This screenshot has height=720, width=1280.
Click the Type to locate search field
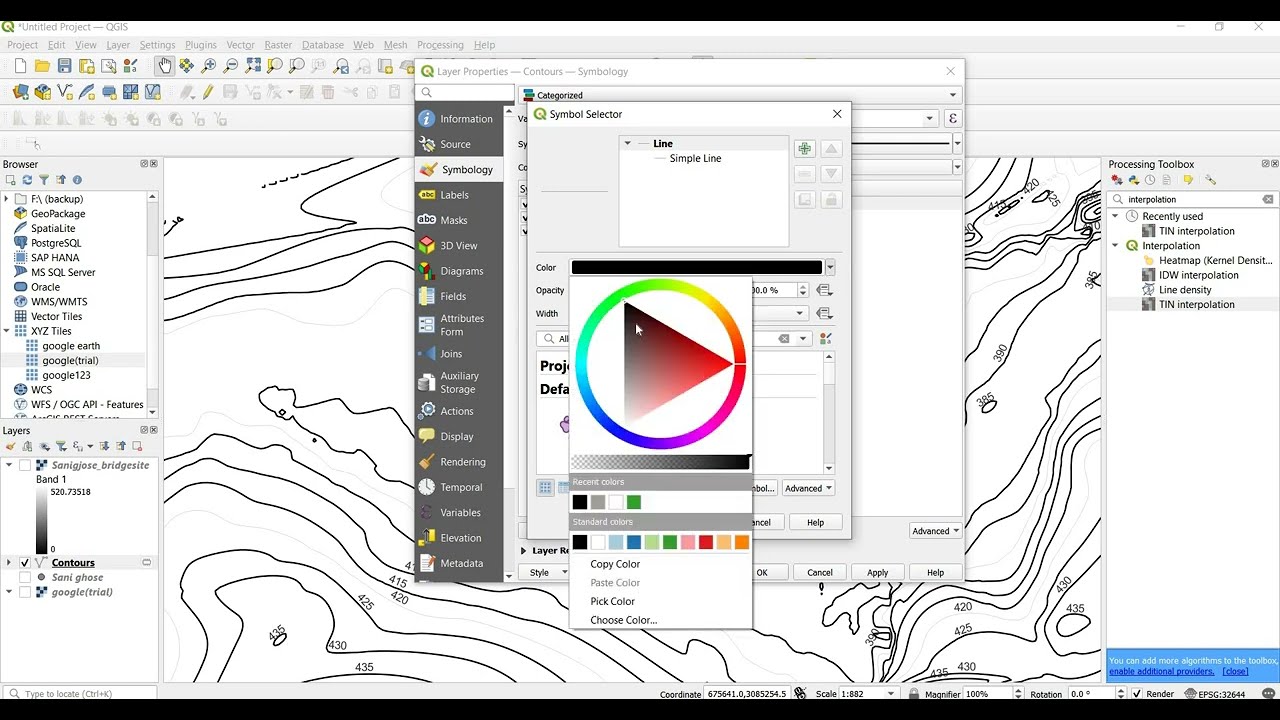click(x=80, y=694)
